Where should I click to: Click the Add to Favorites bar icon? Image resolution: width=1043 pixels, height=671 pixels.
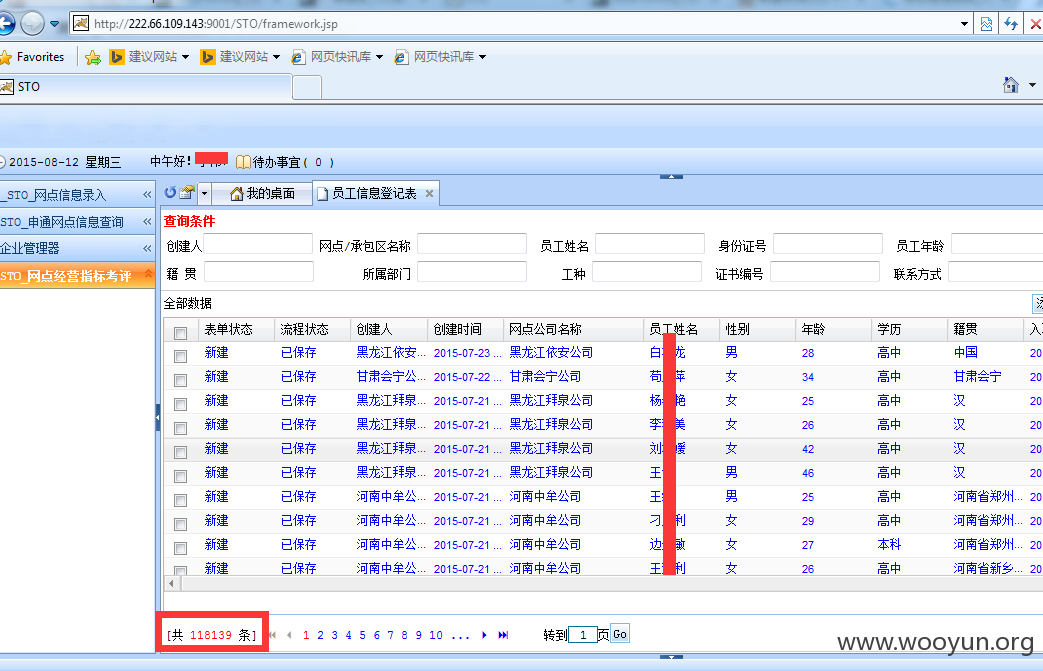[93, 57]
